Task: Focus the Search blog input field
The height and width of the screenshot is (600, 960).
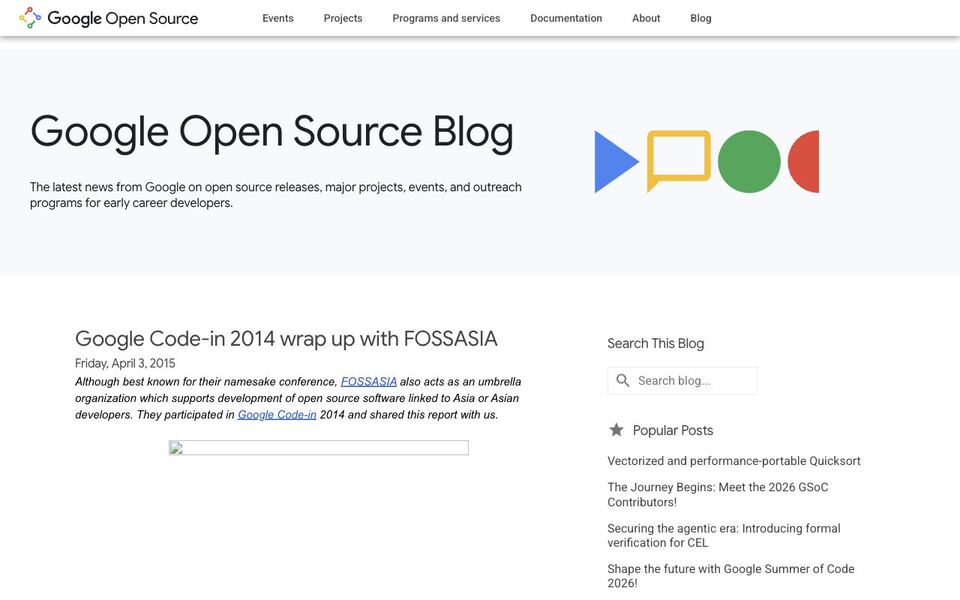Action: pos(682,381)
